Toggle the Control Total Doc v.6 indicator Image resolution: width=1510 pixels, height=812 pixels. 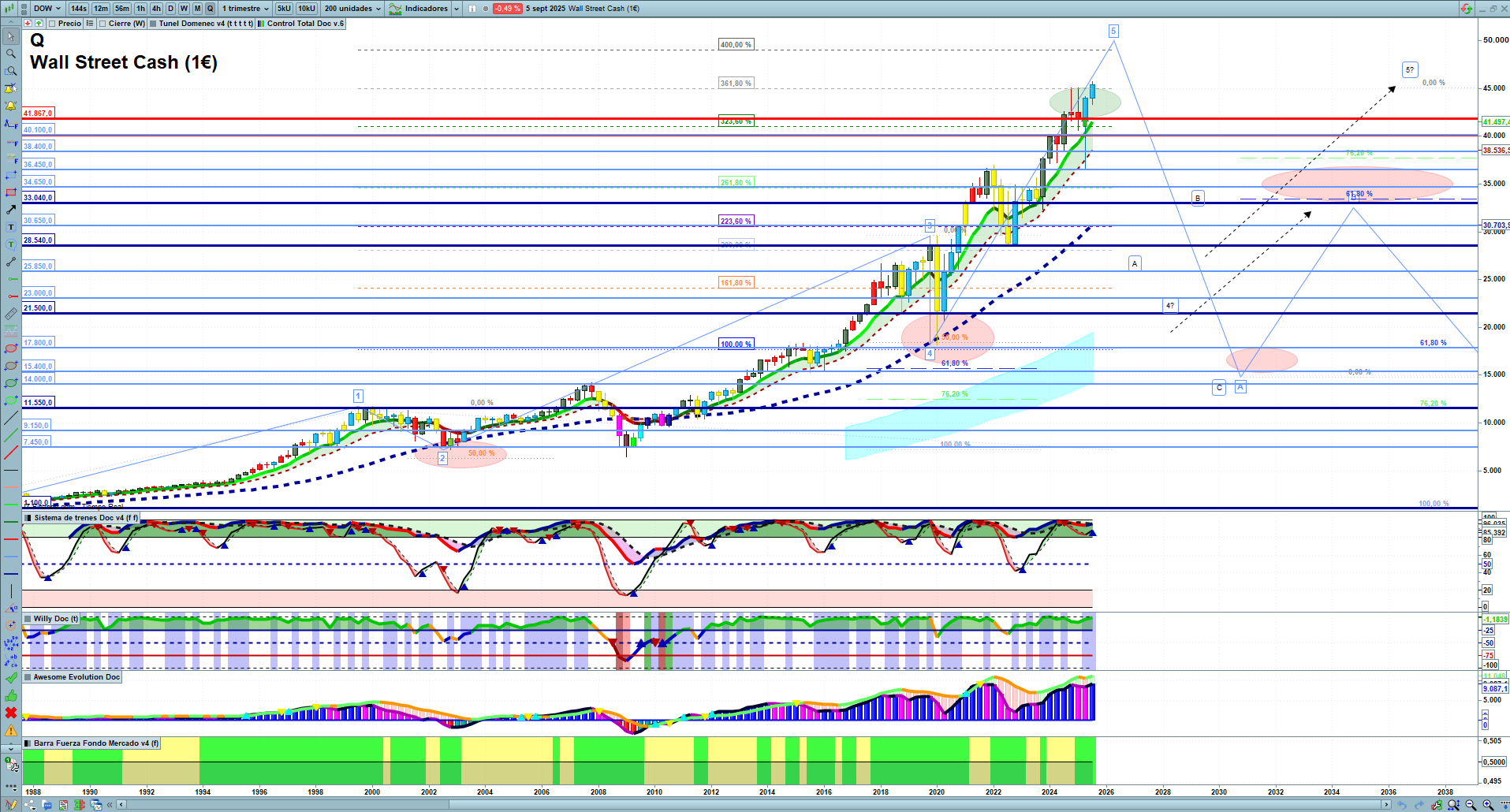tap(261, 24)
